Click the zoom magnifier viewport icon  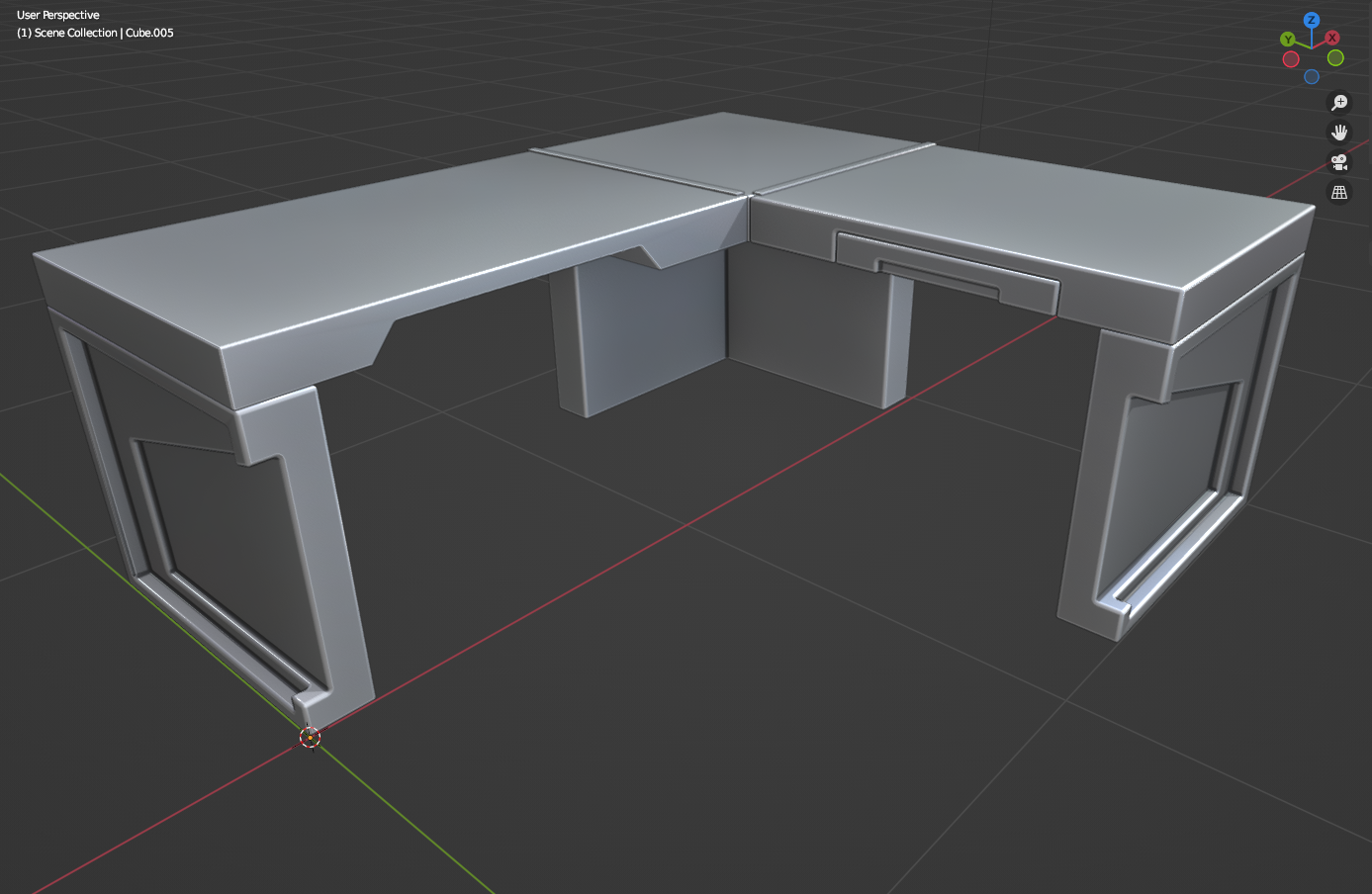[1339, 103]
